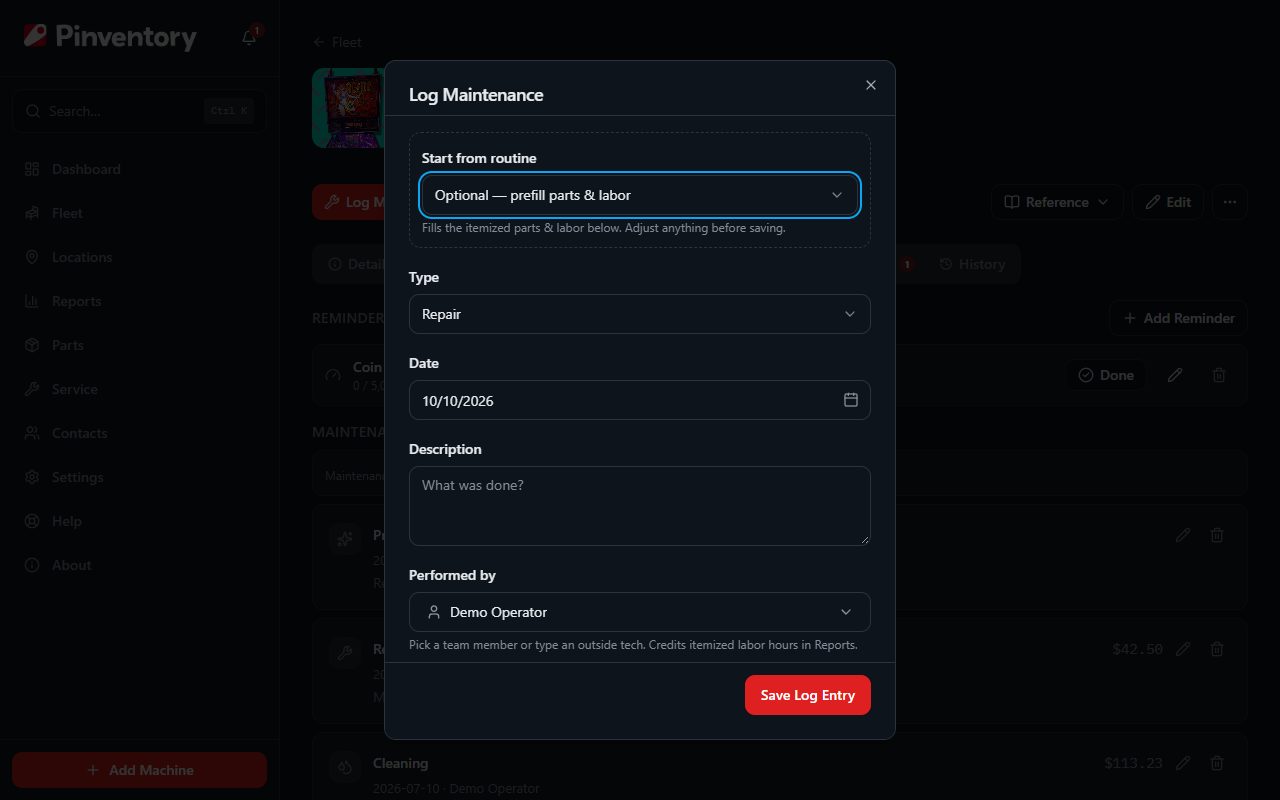Viewport: 1280px width, 800px height.
Task: Click into the Date field
Action: click(x=640, y=400)
